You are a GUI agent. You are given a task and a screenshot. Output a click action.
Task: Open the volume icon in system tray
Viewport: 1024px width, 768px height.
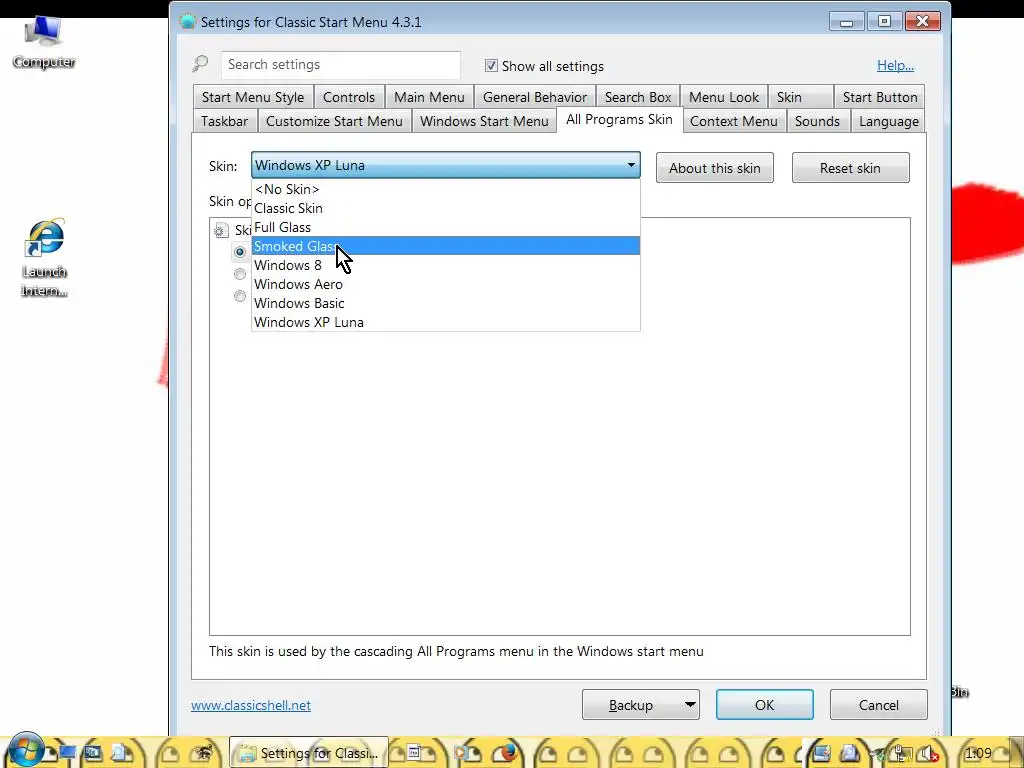[928, 754]
